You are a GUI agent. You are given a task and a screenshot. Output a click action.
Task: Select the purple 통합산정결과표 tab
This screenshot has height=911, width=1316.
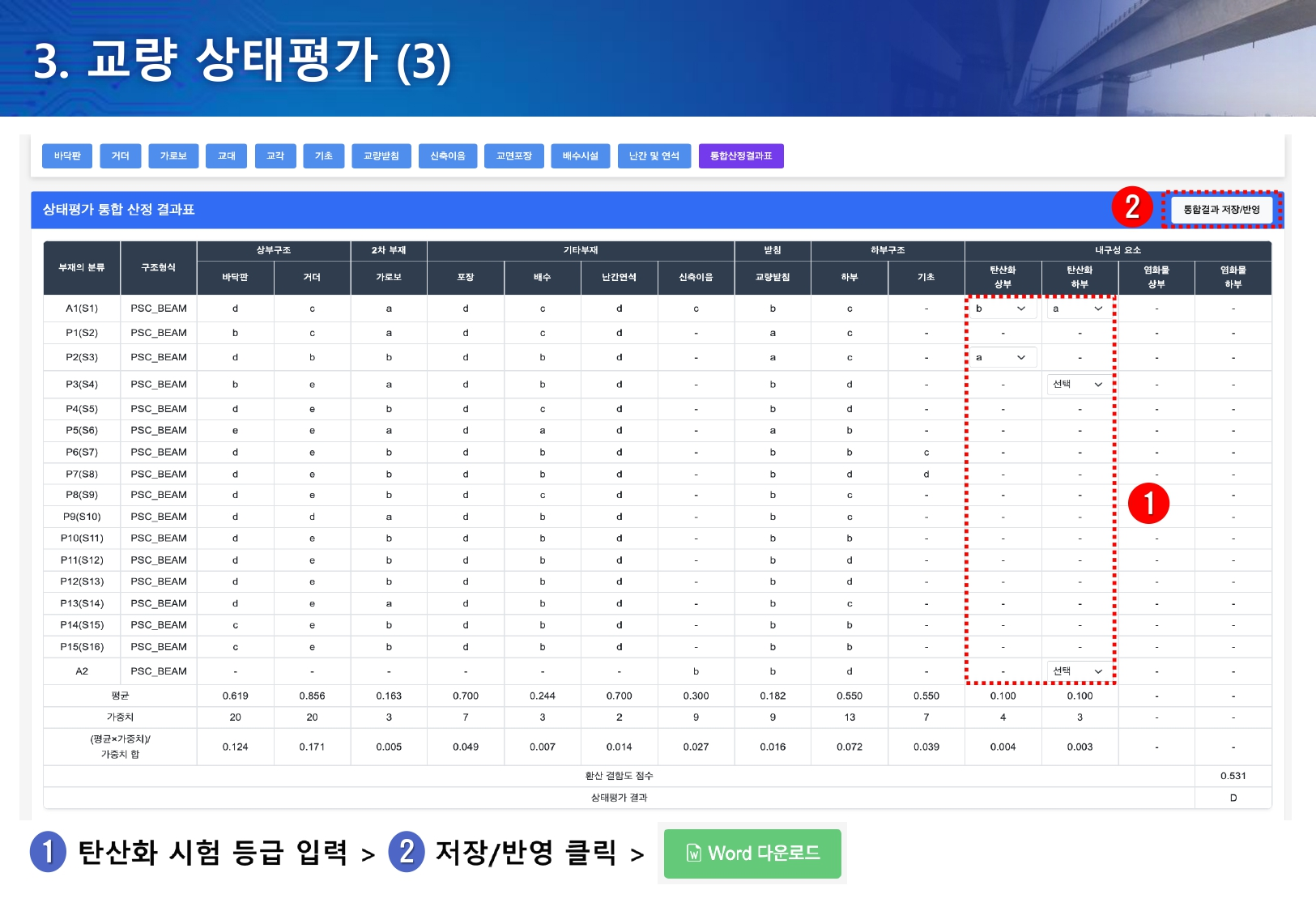[741, 156]
